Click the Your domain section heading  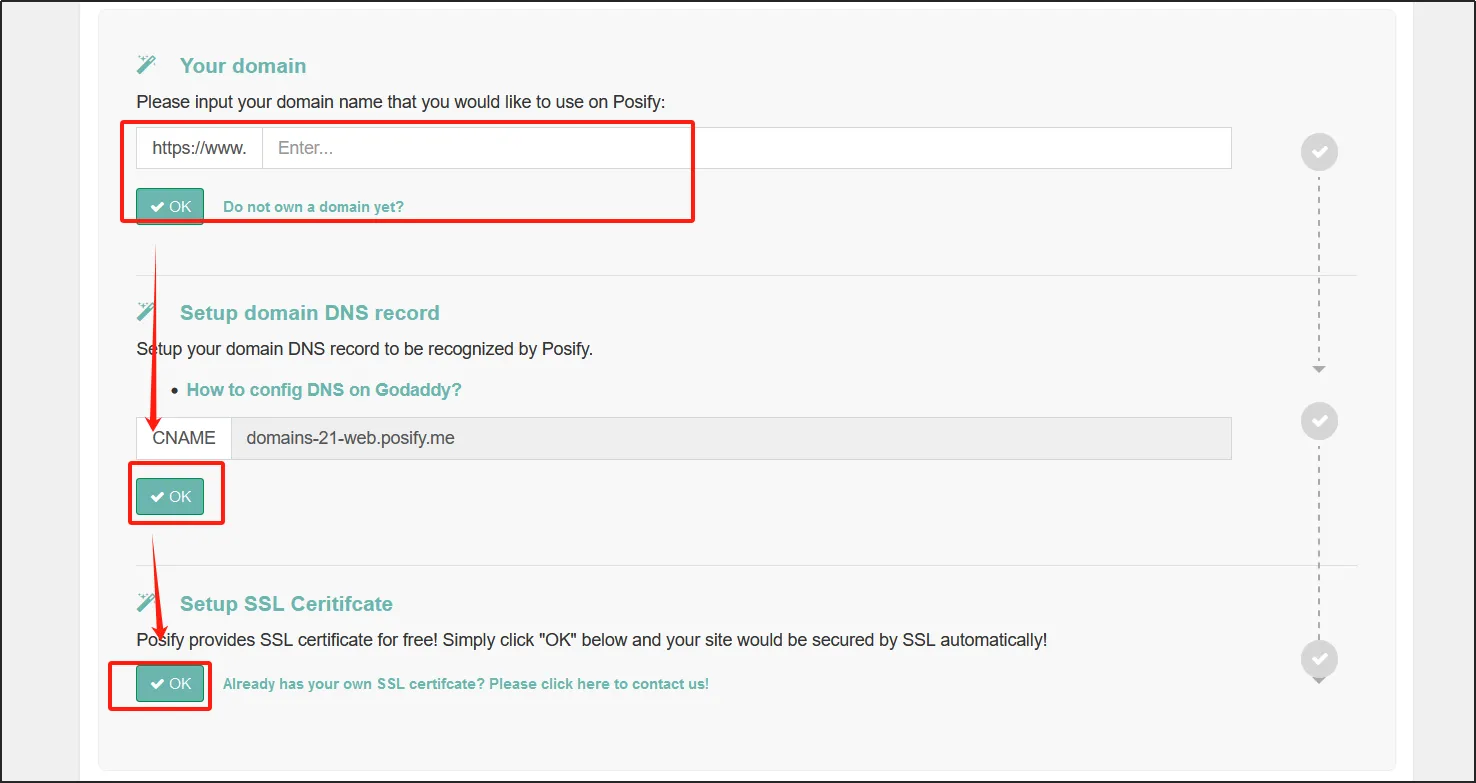(243, 66)
